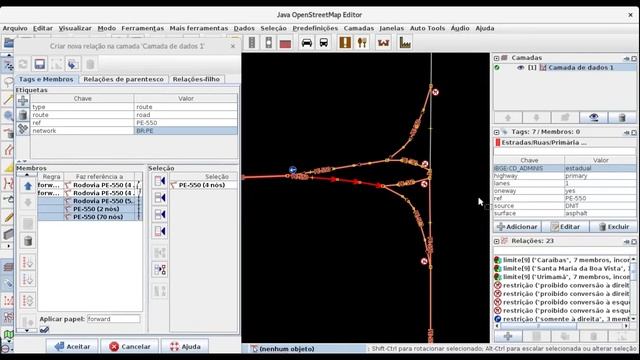Click the second sort-below icon in the Membros panel
This screenshot has height=360, width=640.
(28, 280)
